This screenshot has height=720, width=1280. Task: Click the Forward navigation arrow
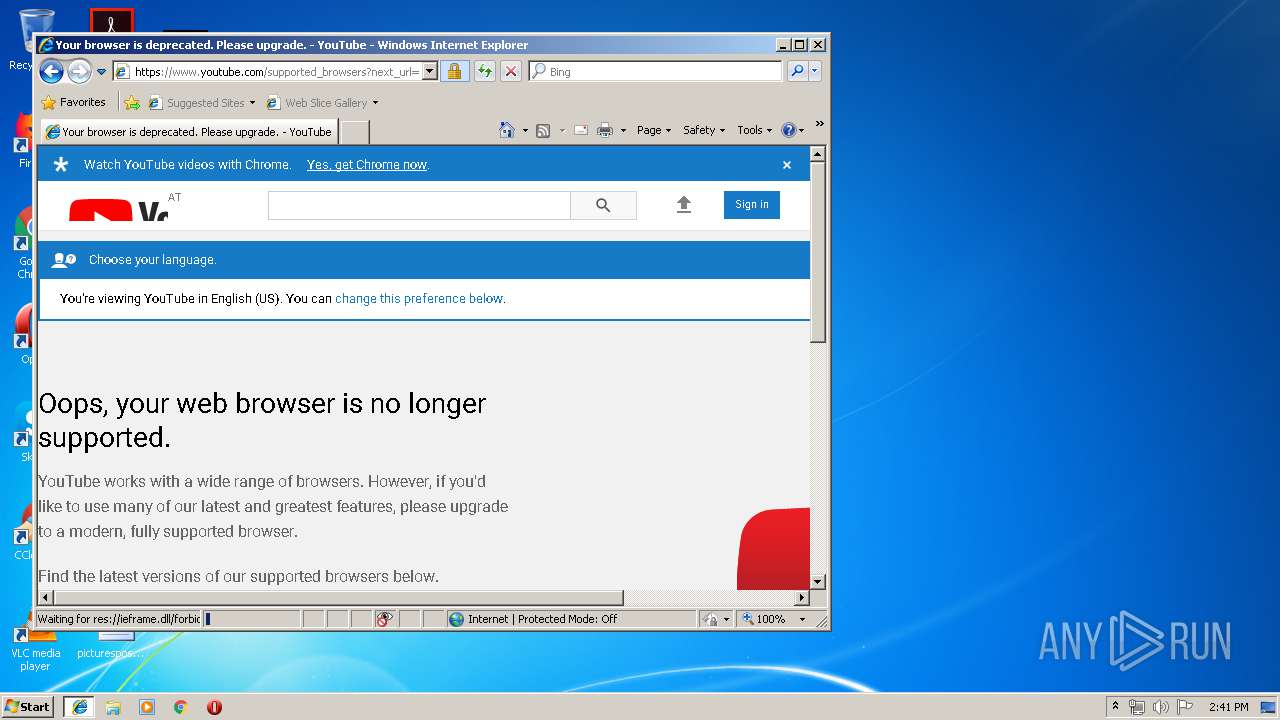pos(79,71)
